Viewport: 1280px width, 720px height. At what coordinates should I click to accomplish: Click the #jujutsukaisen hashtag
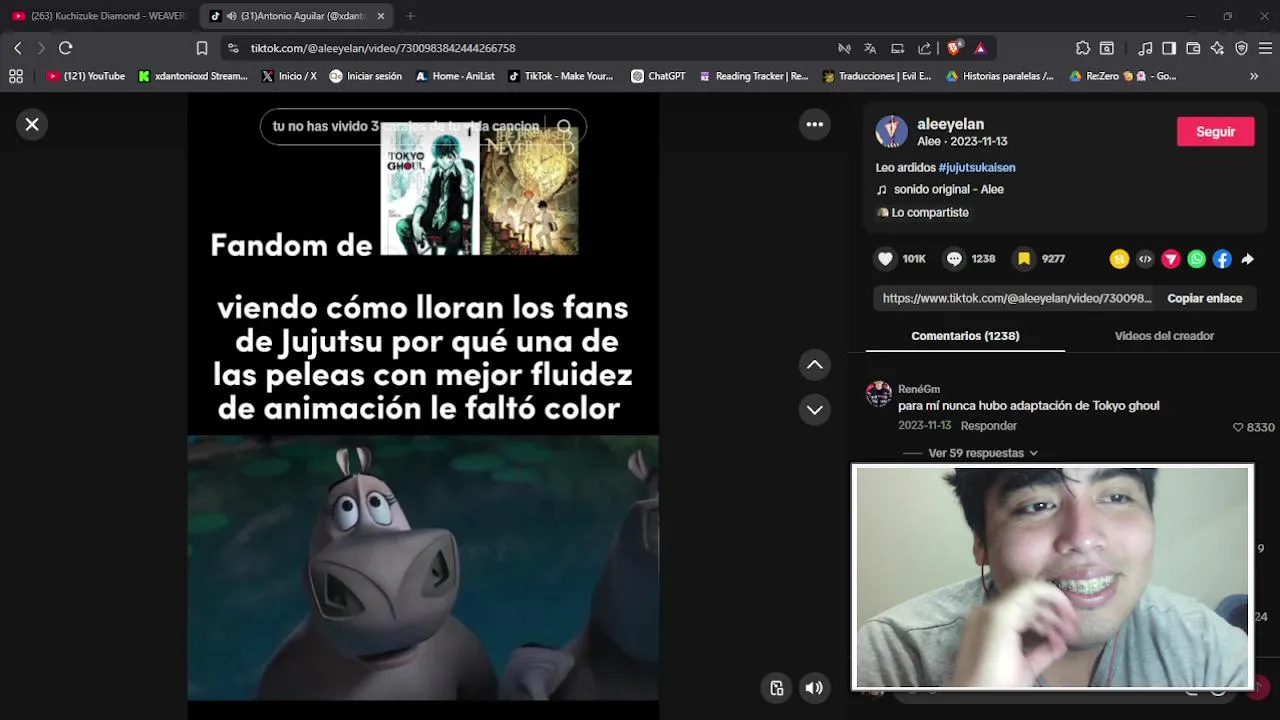[x=977, y=168]
